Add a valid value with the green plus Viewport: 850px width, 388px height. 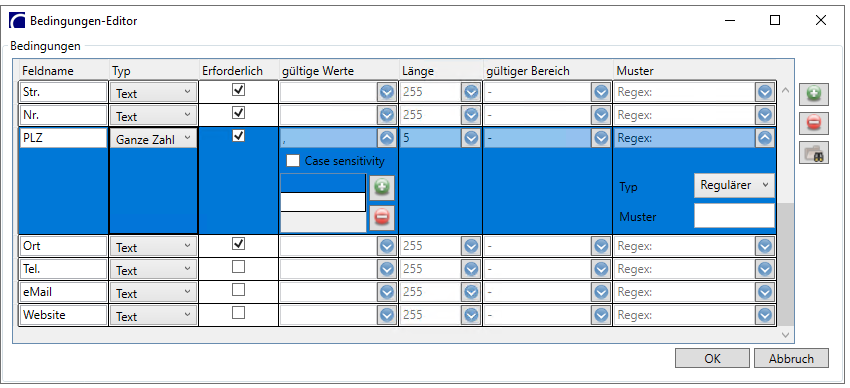coord(382,187)
